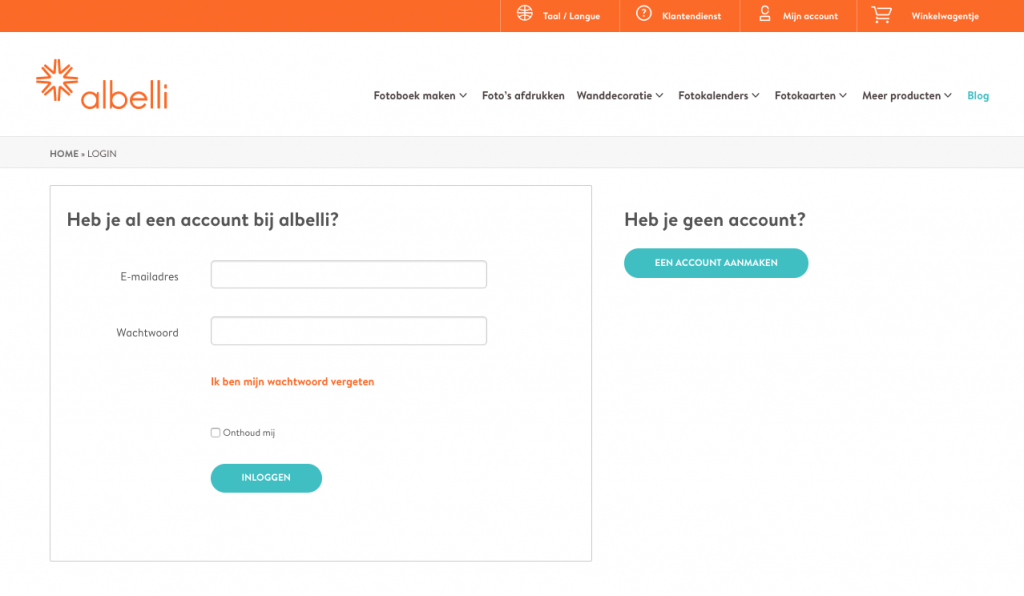Open the Meer producten dropdown
The image size is (1024, 596).
click(906, 96)
